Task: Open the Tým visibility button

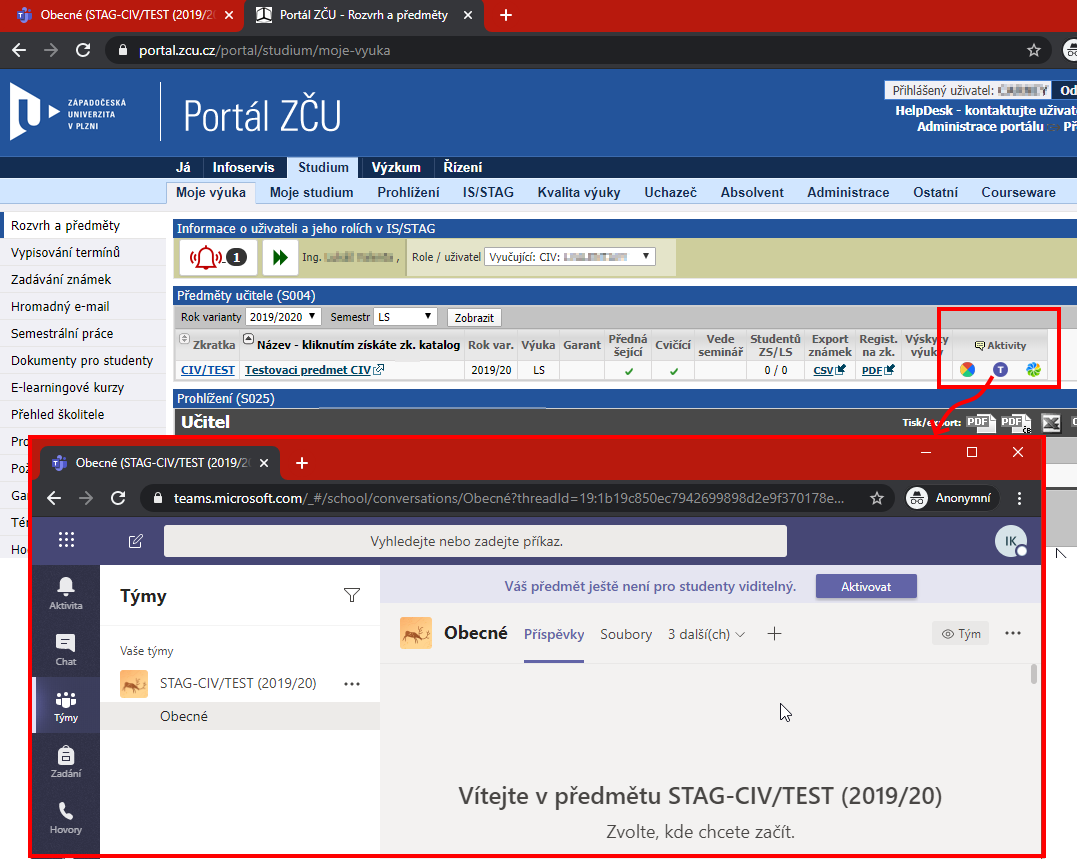Action: click(960, 634)
